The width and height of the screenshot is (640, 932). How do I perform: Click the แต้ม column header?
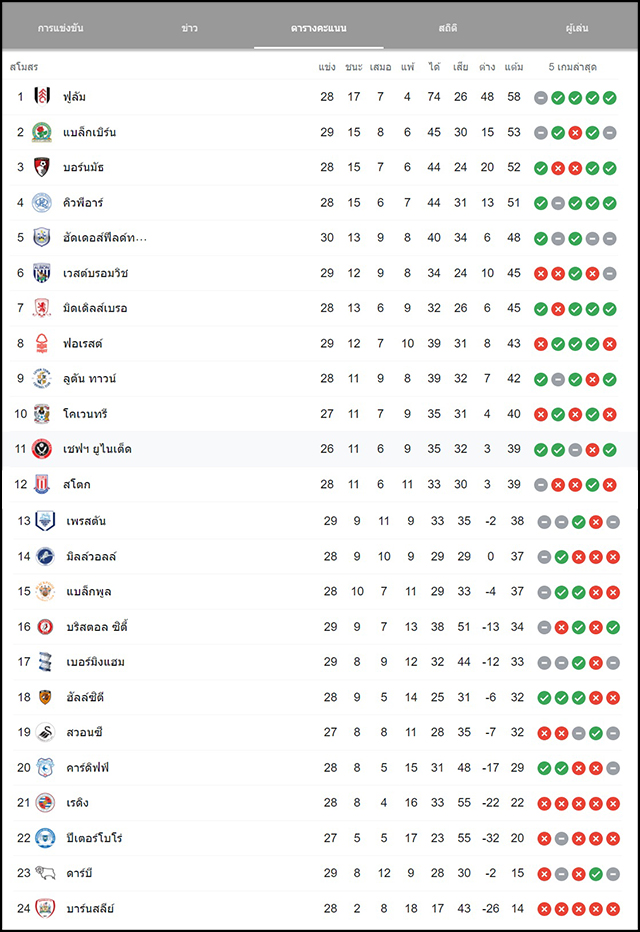(x=514, y=67)
